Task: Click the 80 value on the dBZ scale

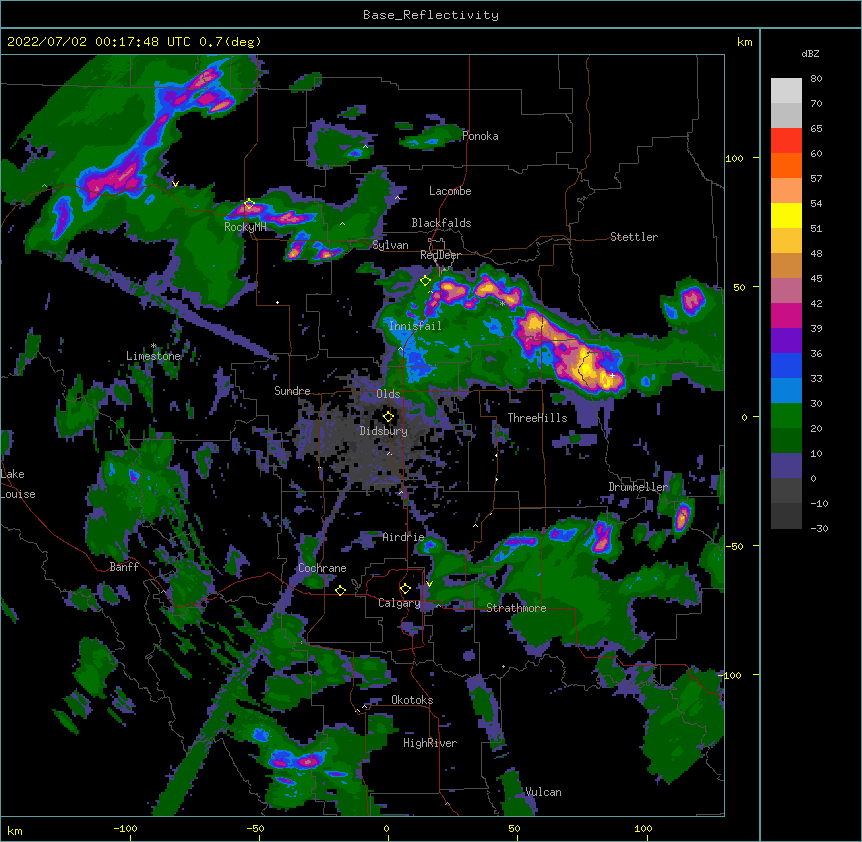Action: tap(816, 79)
